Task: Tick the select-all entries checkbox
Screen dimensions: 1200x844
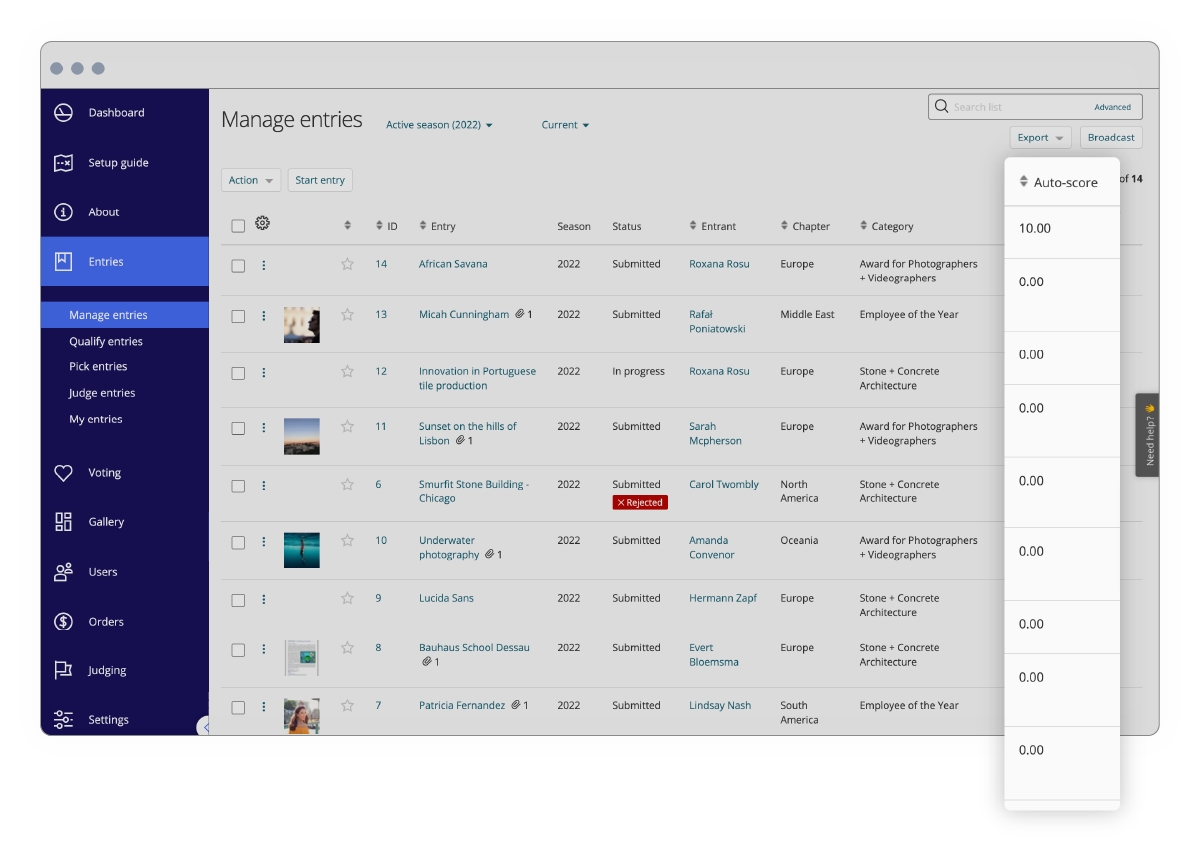Action: point(238,226)
